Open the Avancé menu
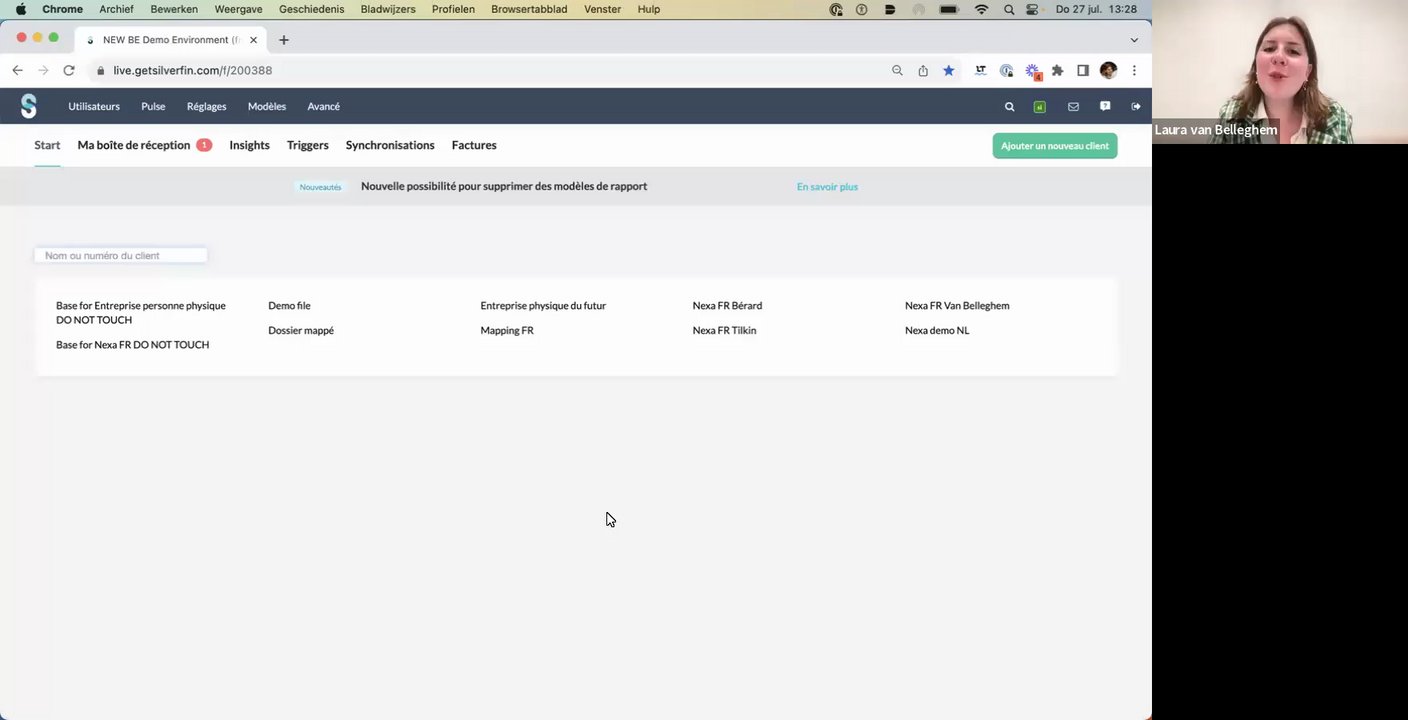 point(324,106)
